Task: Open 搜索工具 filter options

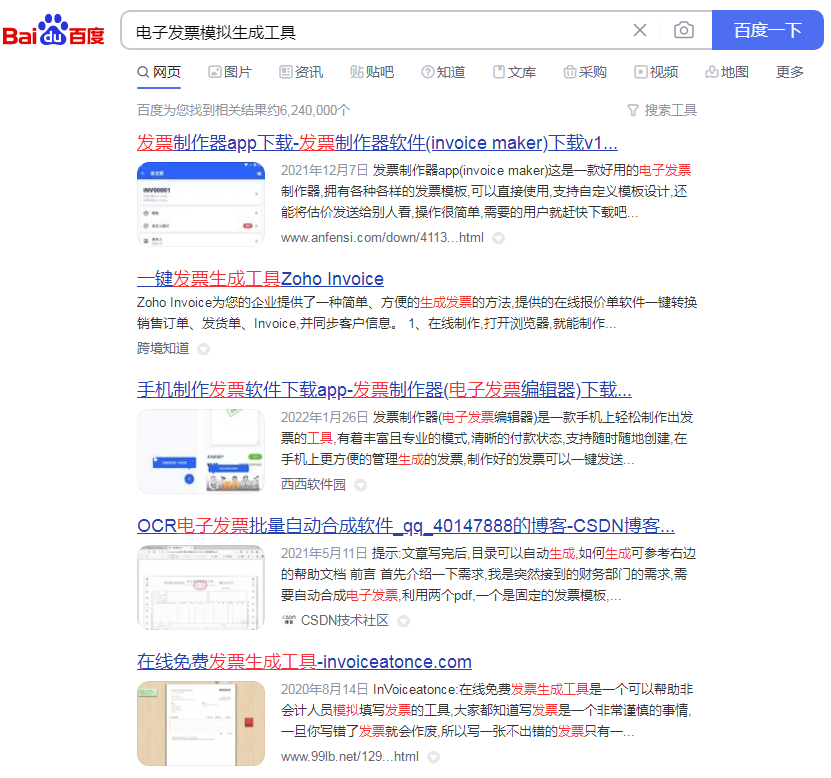Action: pos(662,110)
